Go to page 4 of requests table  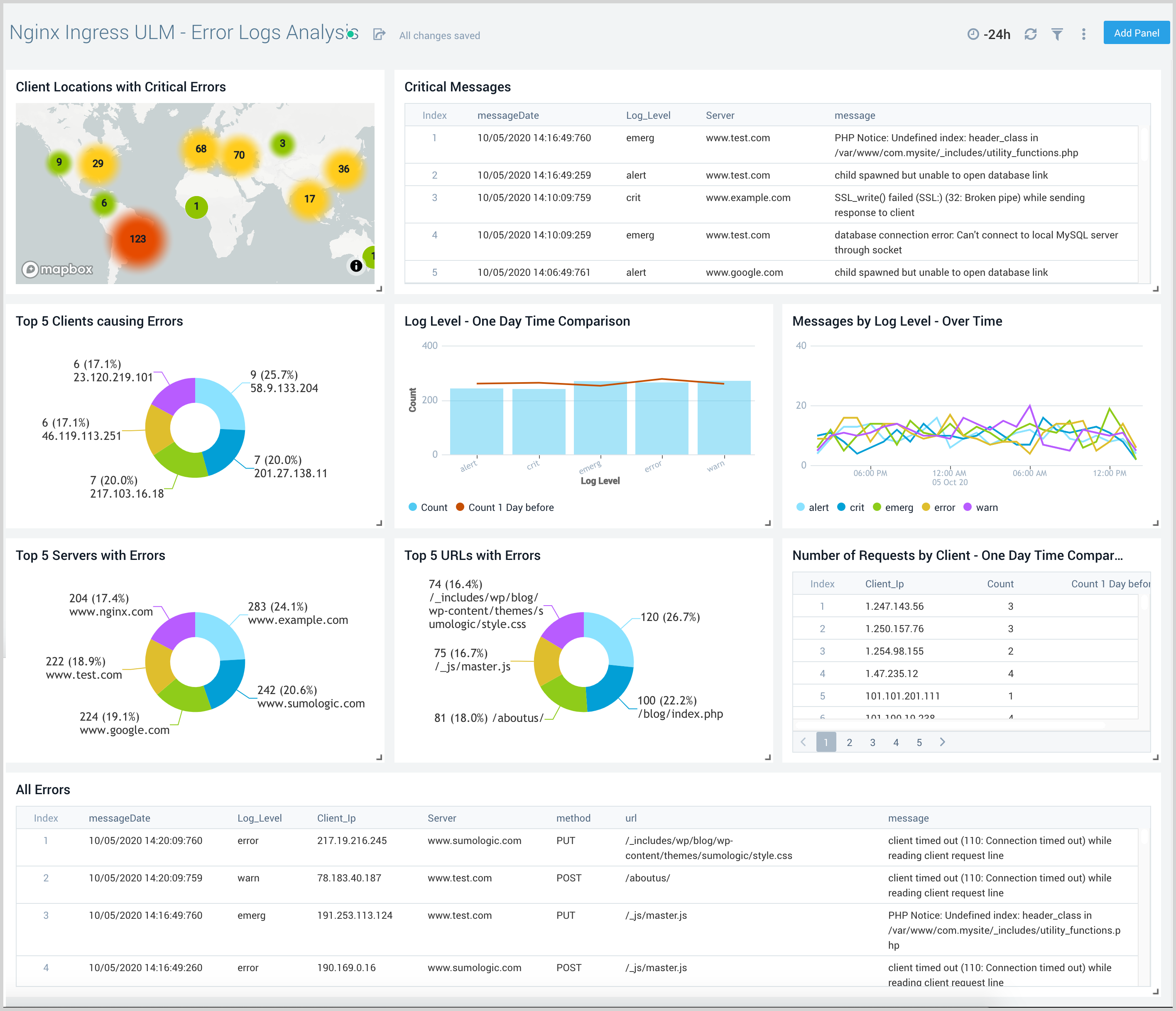(x=896, y=742)
